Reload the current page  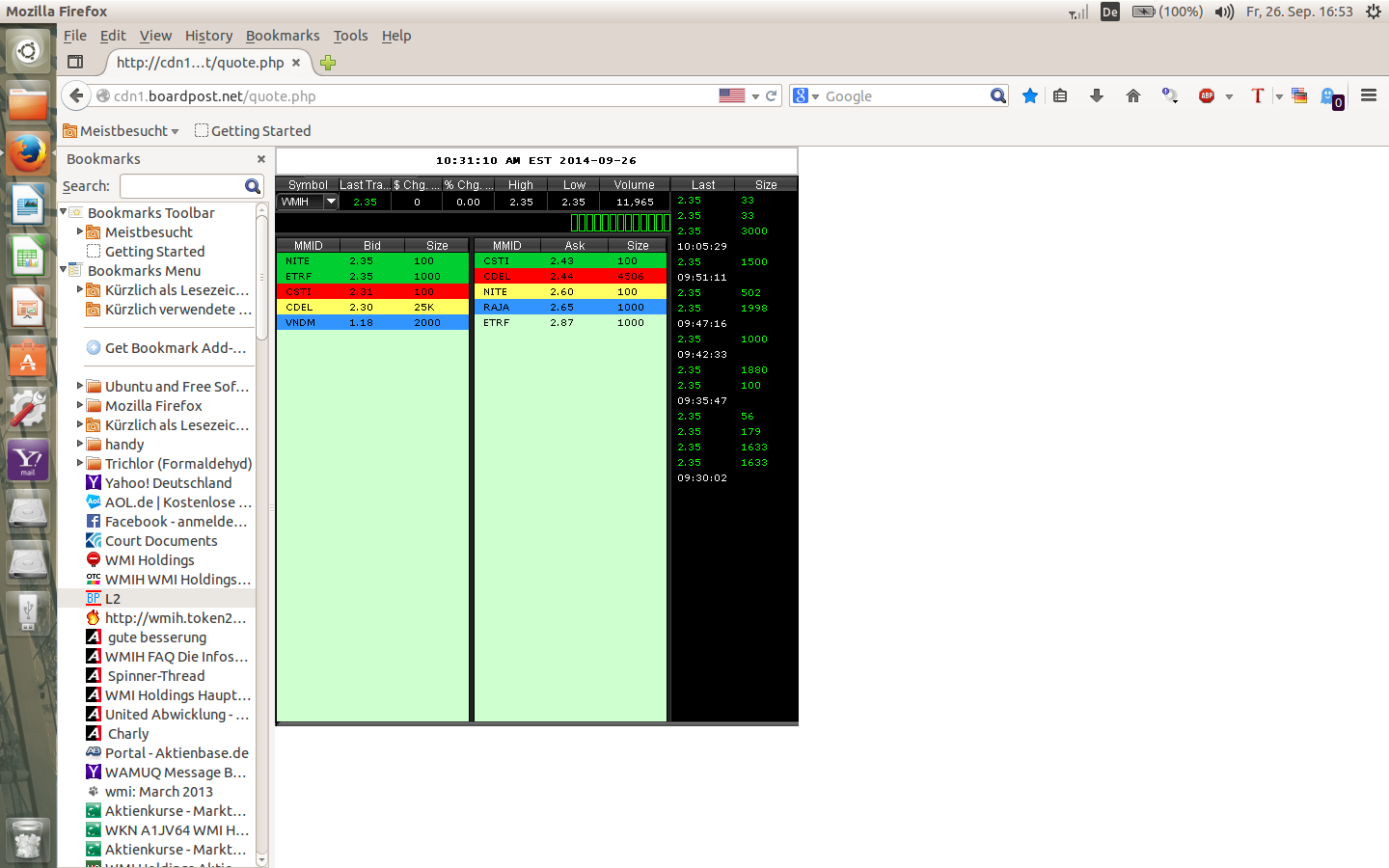point(772,95)
